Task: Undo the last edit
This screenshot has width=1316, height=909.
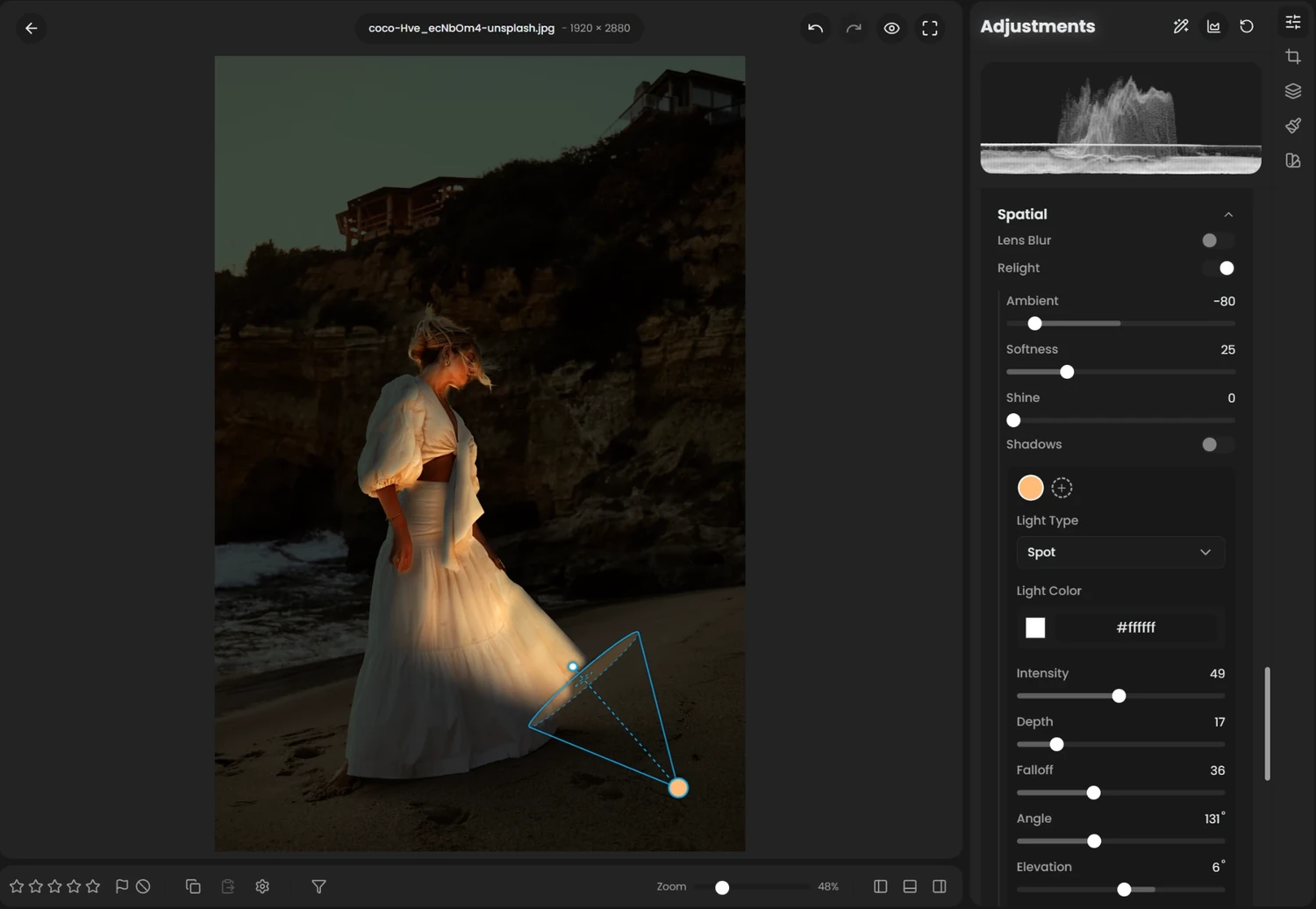Action: (815, 28)
